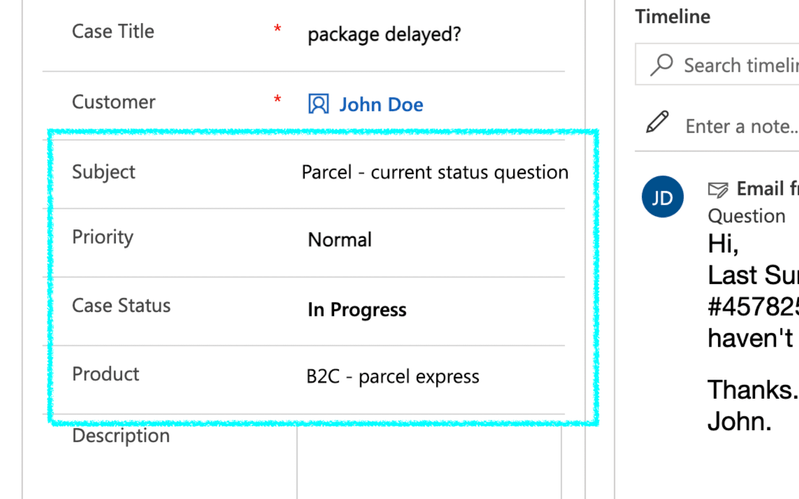Viewport: 799px width, 499px height.
Task: Click the JD avatar circle
Action: click(663, 197)
